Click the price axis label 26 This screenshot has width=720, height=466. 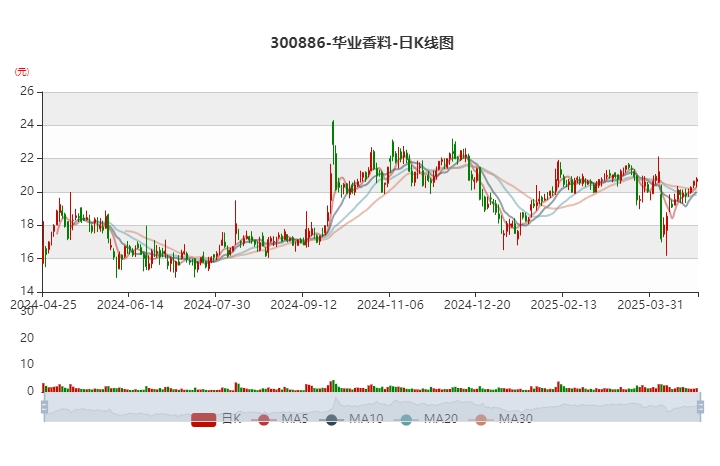point(27,91)
